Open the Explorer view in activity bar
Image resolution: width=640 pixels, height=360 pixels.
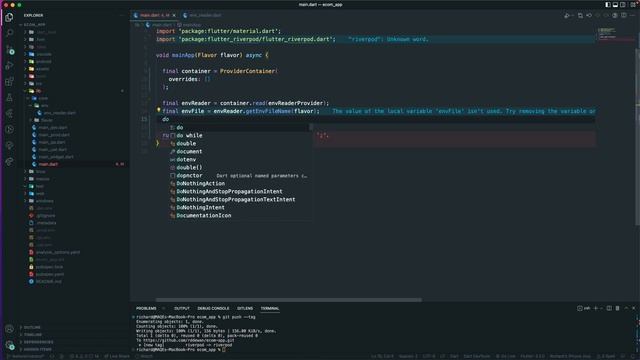[9, 17]
